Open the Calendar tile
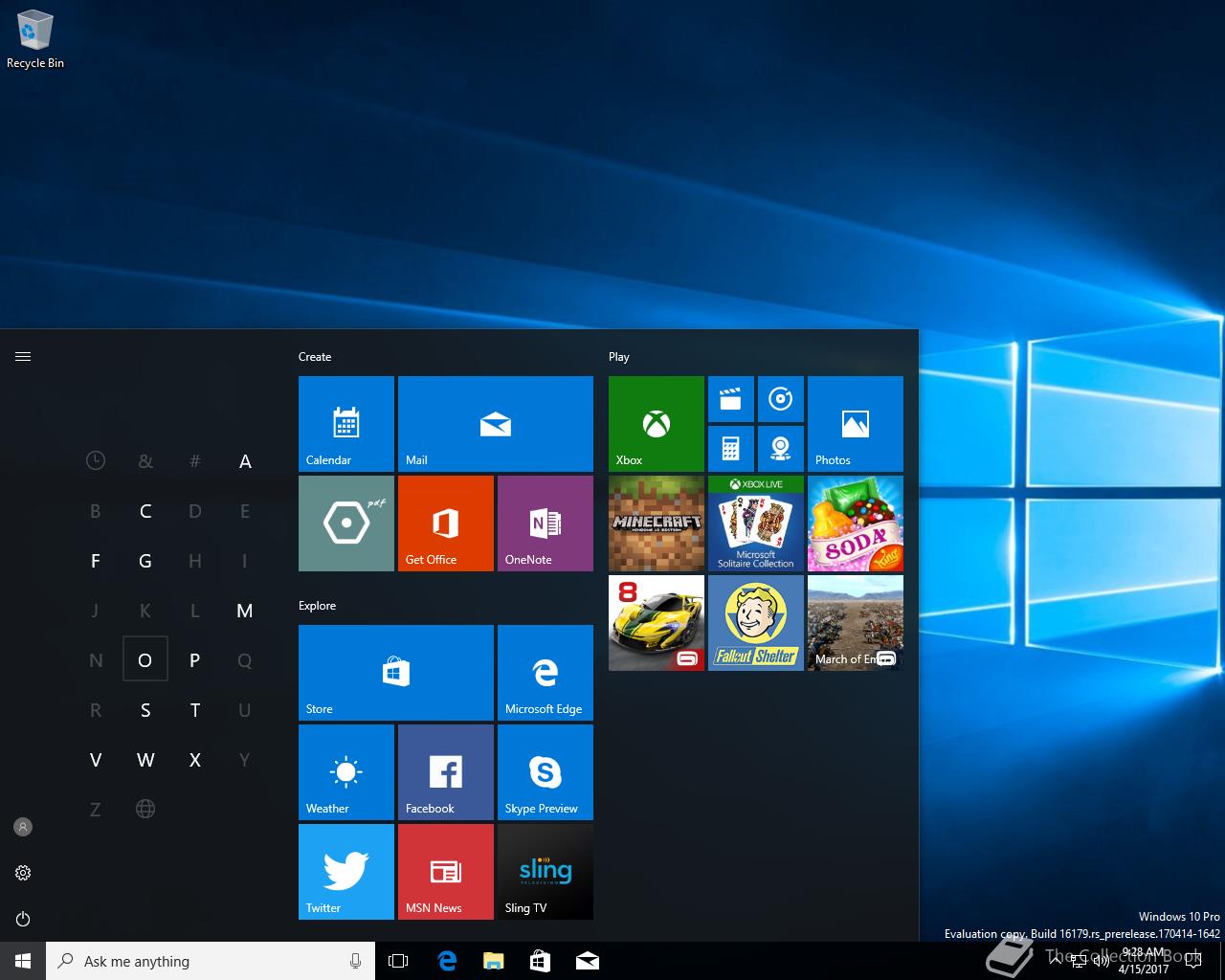Image resolution: width=1225 pixels, height=980 pixels. (x=346, y=424)
